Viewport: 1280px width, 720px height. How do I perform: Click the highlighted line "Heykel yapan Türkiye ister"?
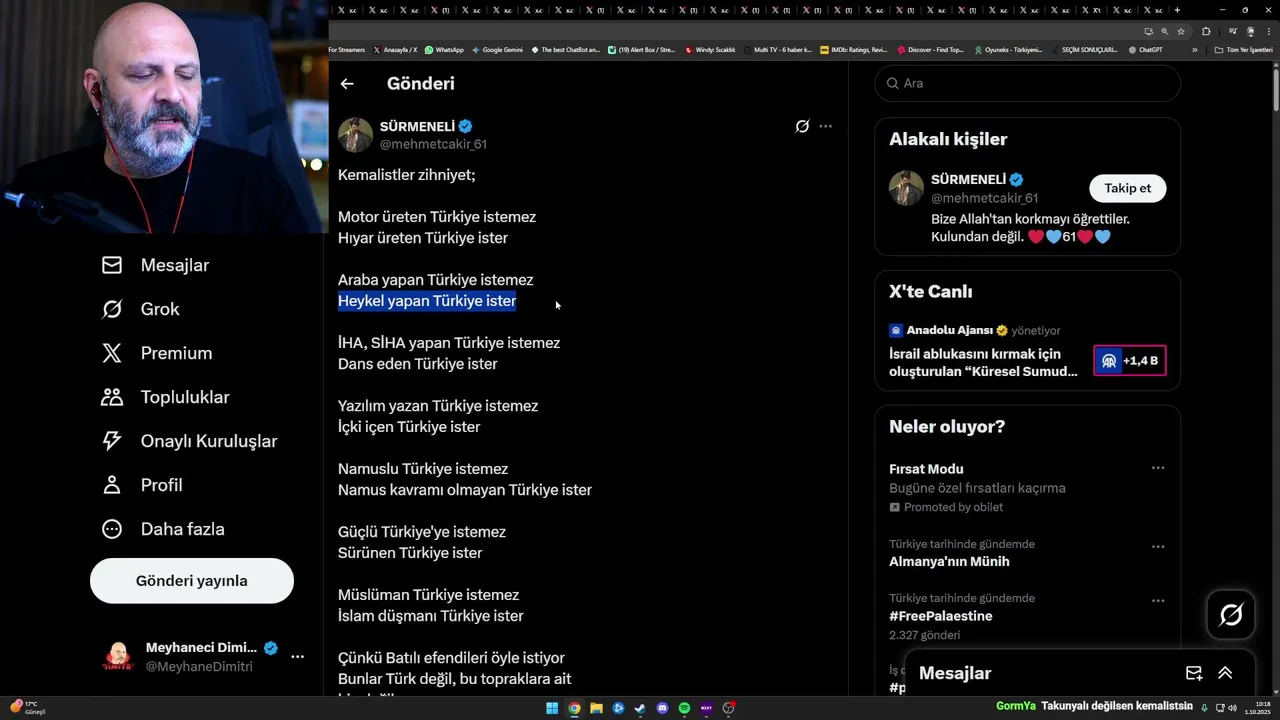(x=427, y=301)
